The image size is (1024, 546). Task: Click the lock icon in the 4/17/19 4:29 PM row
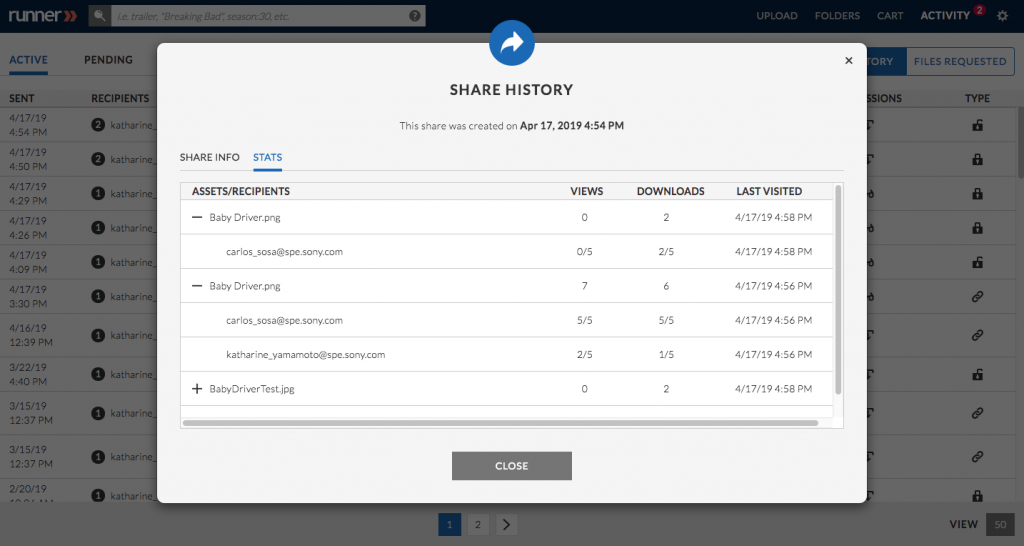click(977, 193)
